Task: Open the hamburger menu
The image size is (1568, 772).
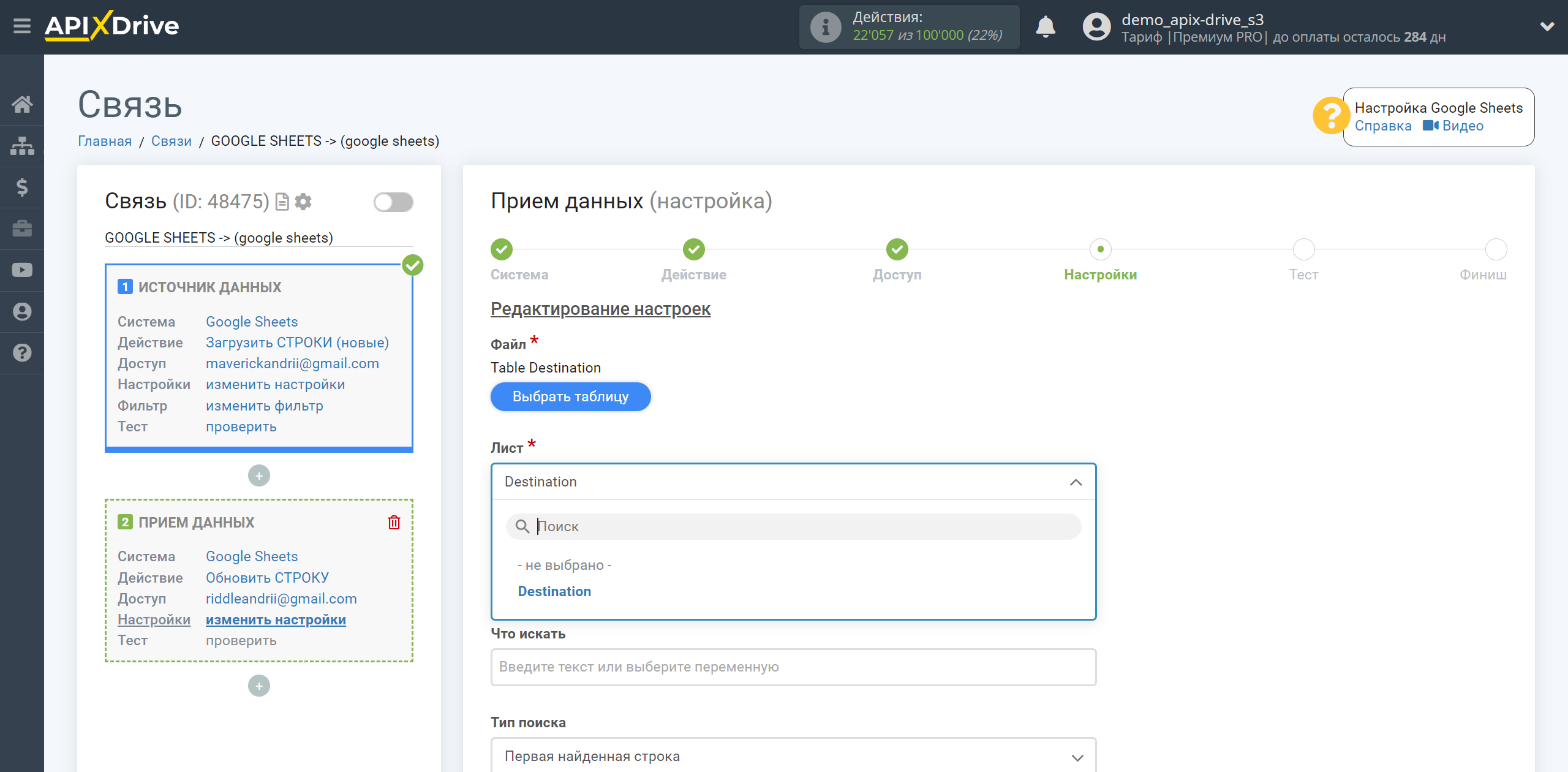Action: click(x=22, y=26)
